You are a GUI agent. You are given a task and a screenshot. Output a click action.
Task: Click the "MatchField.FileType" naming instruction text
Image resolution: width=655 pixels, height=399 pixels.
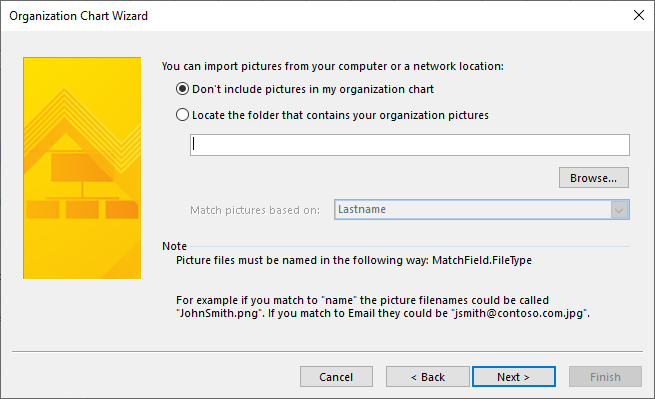click(482, 260)
